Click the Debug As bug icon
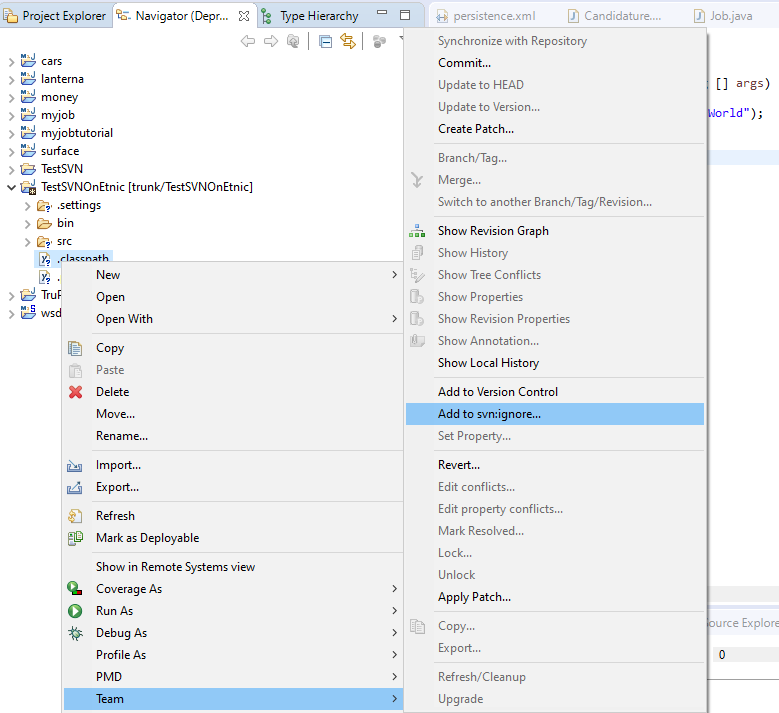This screenshot has height=713, width=779. 75,633
